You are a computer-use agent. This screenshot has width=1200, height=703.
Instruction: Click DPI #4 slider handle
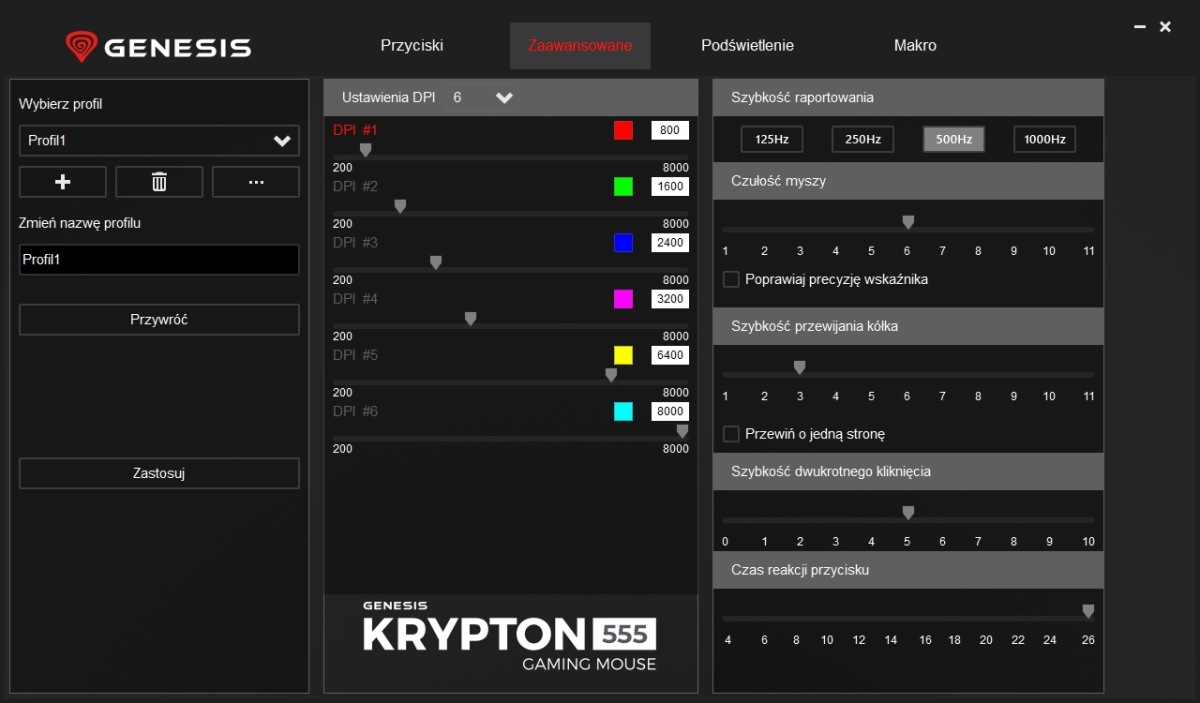471,319
